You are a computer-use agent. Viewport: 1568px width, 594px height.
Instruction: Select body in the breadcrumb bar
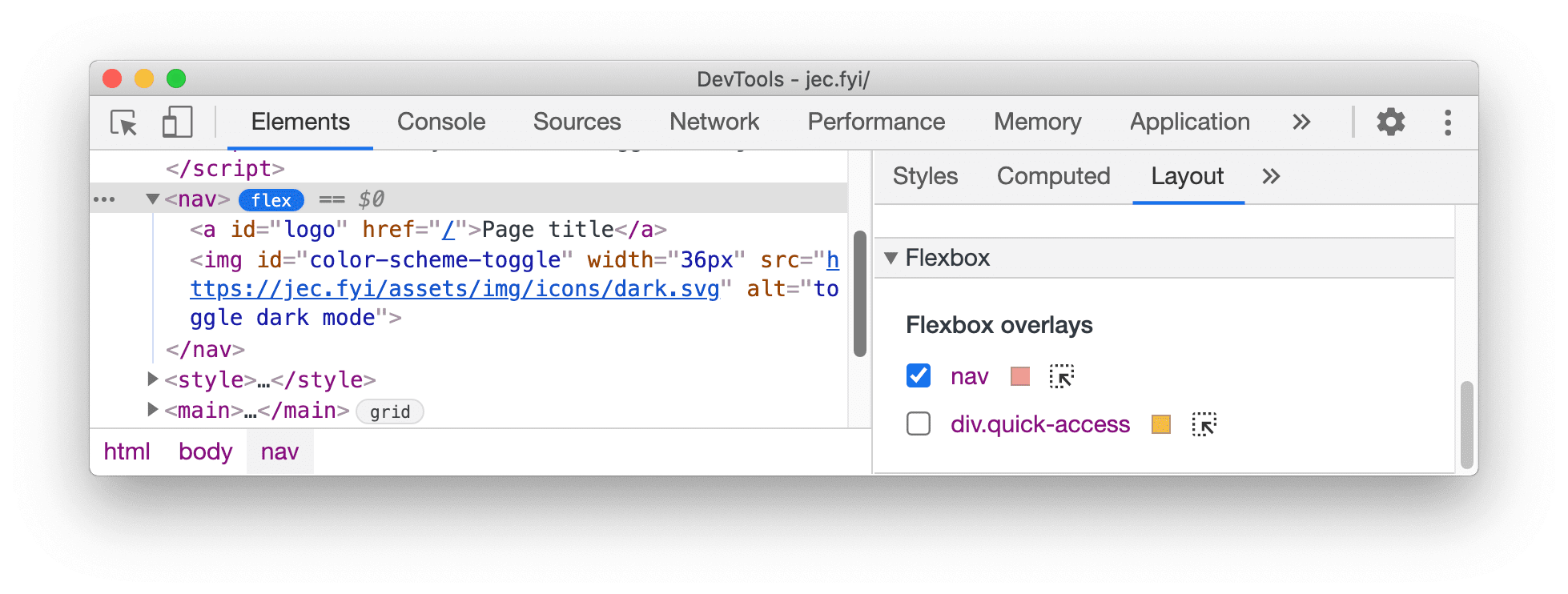[x=205, y=451]
